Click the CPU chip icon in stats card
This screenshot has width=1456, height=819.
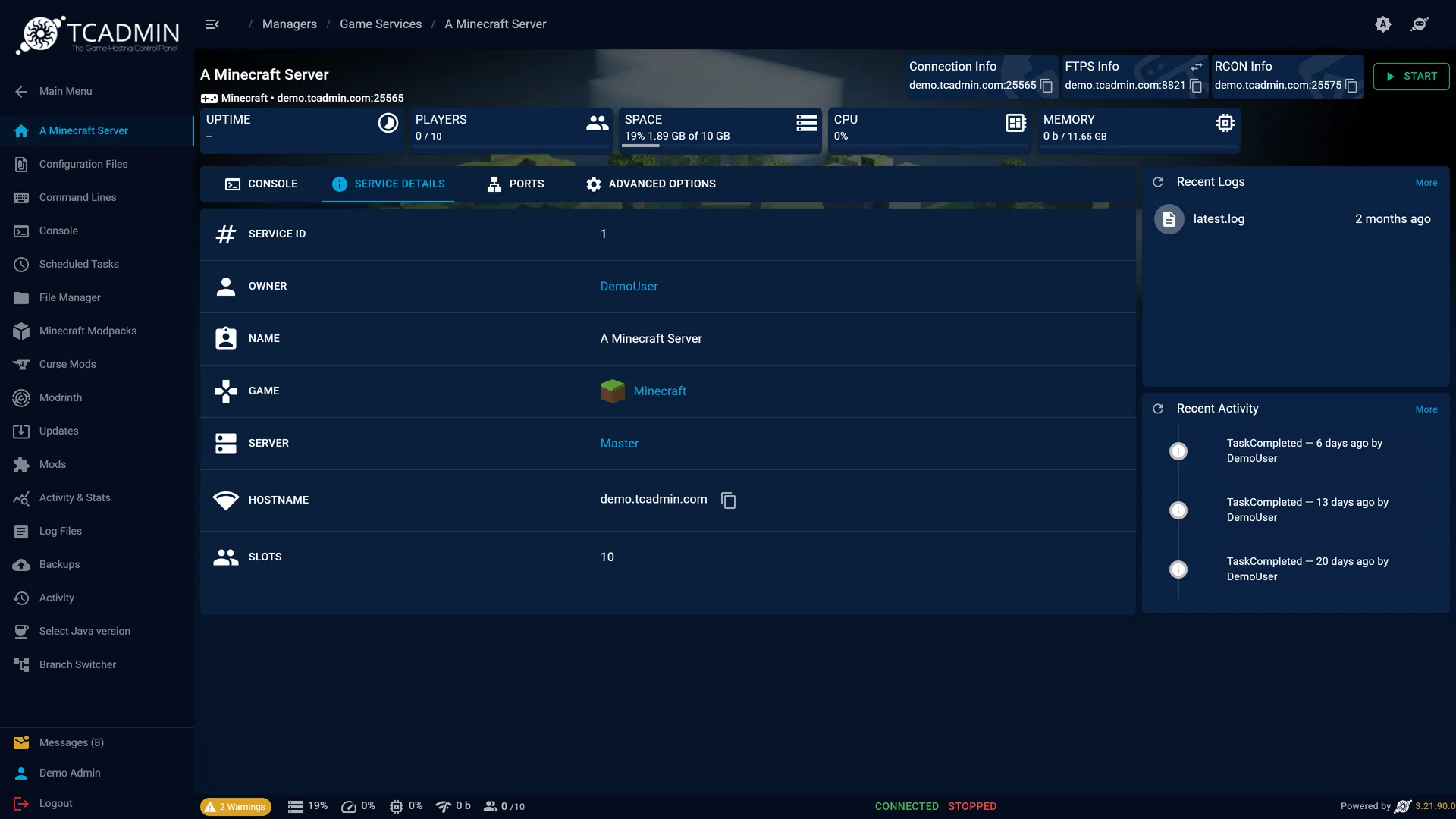click(1016, 123)
